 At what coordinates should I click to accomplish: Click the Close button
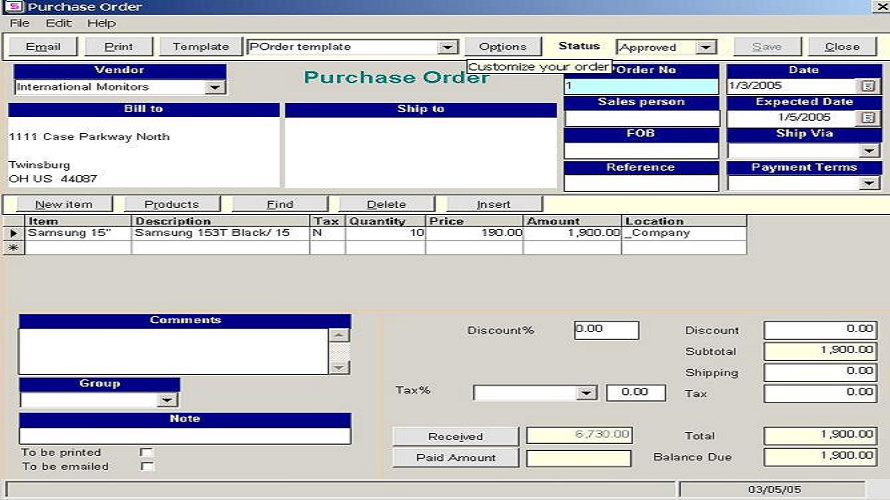coord(842,47)
